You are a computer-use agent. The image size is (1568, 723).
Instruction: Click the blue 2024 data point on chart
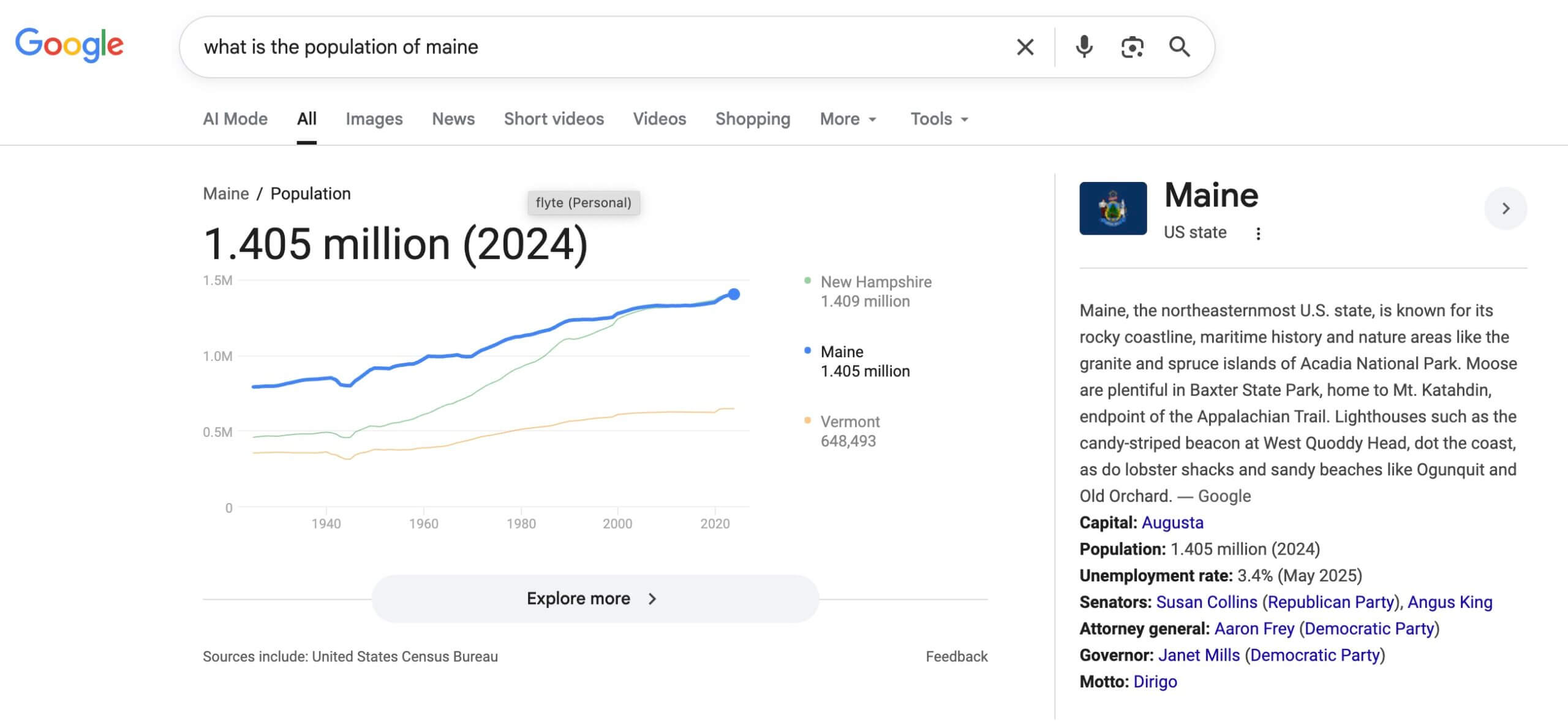[x=734, y=294]
